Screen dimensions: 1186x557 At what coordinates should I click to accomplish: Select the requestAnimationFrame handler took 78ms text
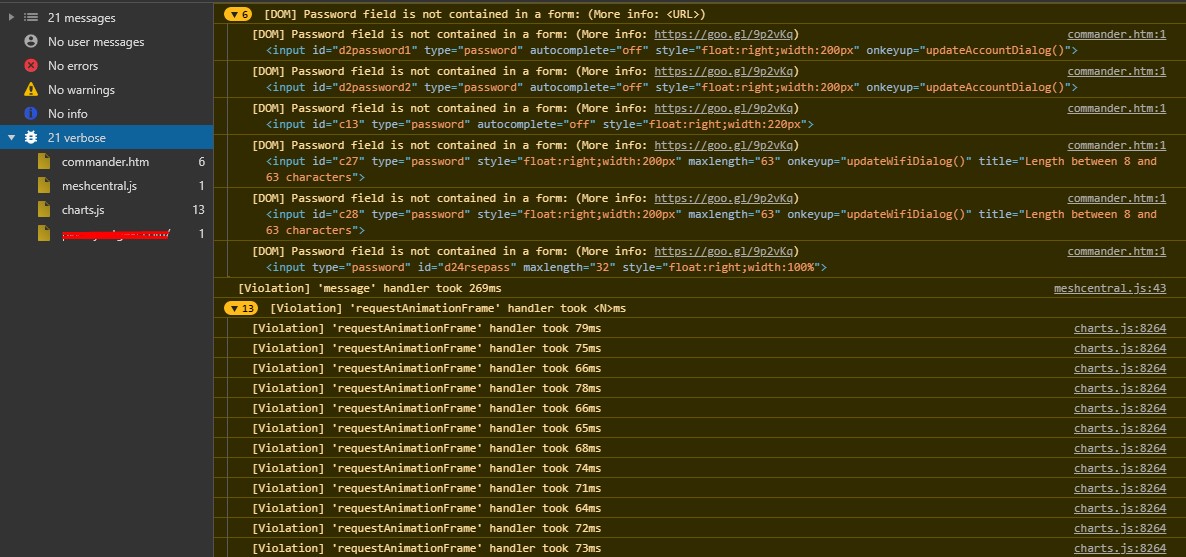[427, 388]
